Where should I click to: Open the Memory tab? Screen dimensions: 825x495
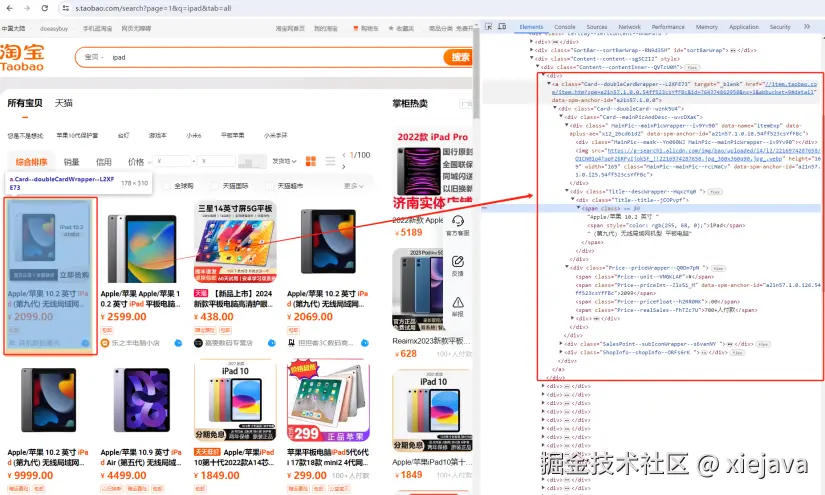[x=707, y=27]
